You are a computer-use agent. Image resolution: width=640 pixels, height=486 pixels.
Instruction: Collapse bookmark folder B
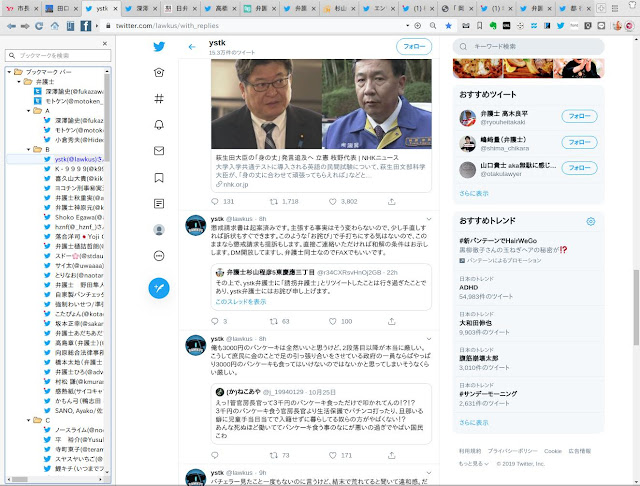pos(29,149)
